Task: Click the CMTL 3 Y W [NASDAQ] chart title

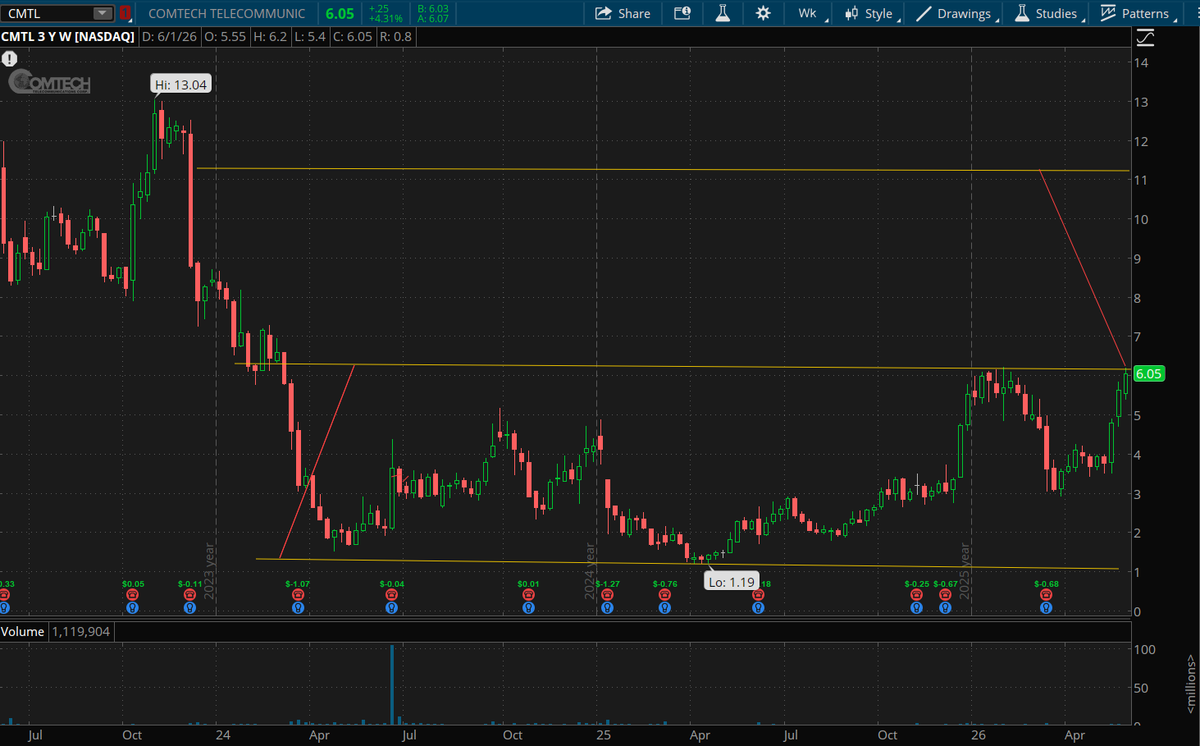Action: click(70, 37)
